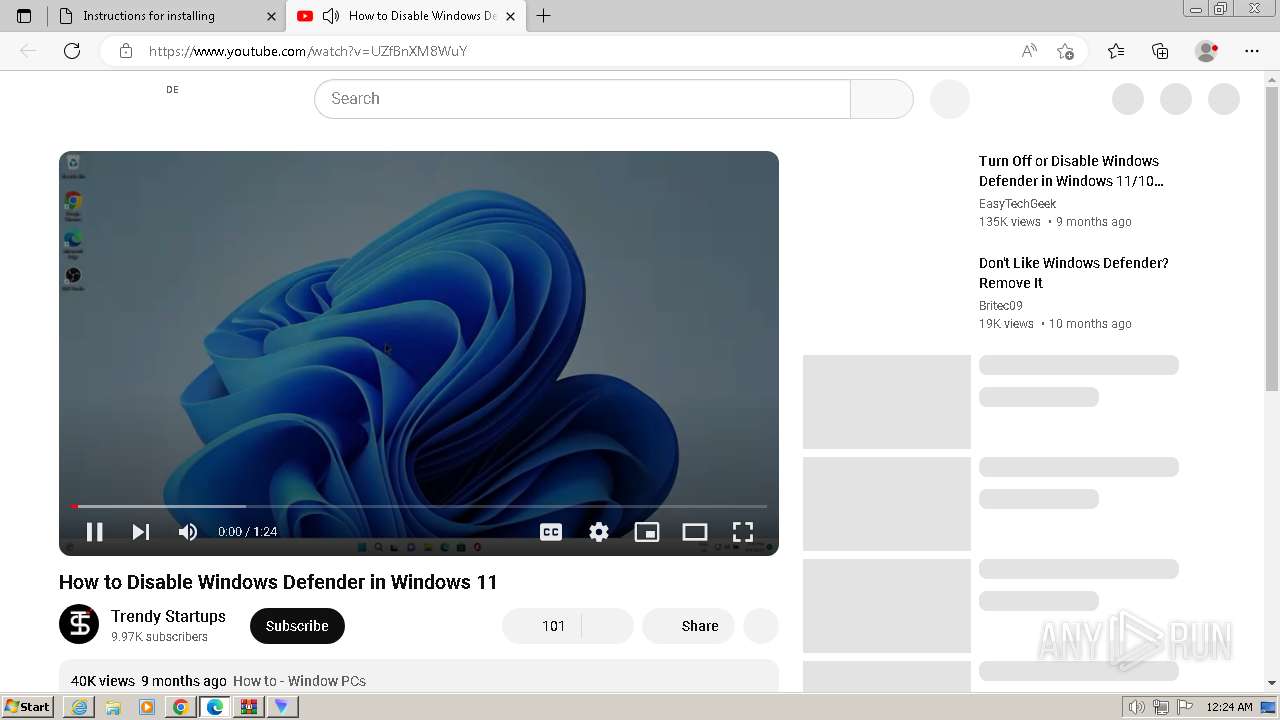Open the Favorites list
The height and width of the screenshot is (720, 1280).
(1116, 51)
